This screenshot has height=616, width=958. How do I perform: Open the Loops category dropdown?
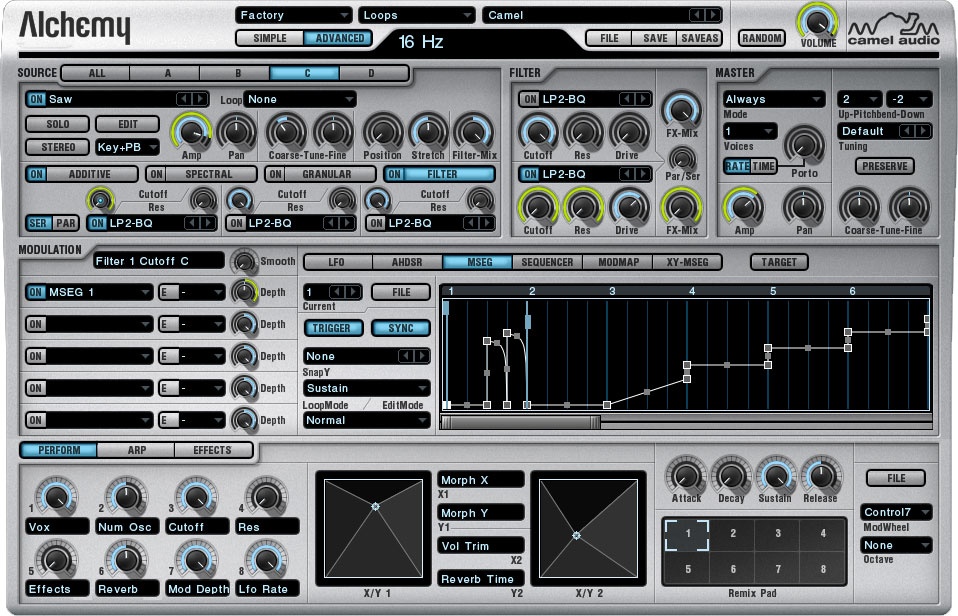[417, 15]
